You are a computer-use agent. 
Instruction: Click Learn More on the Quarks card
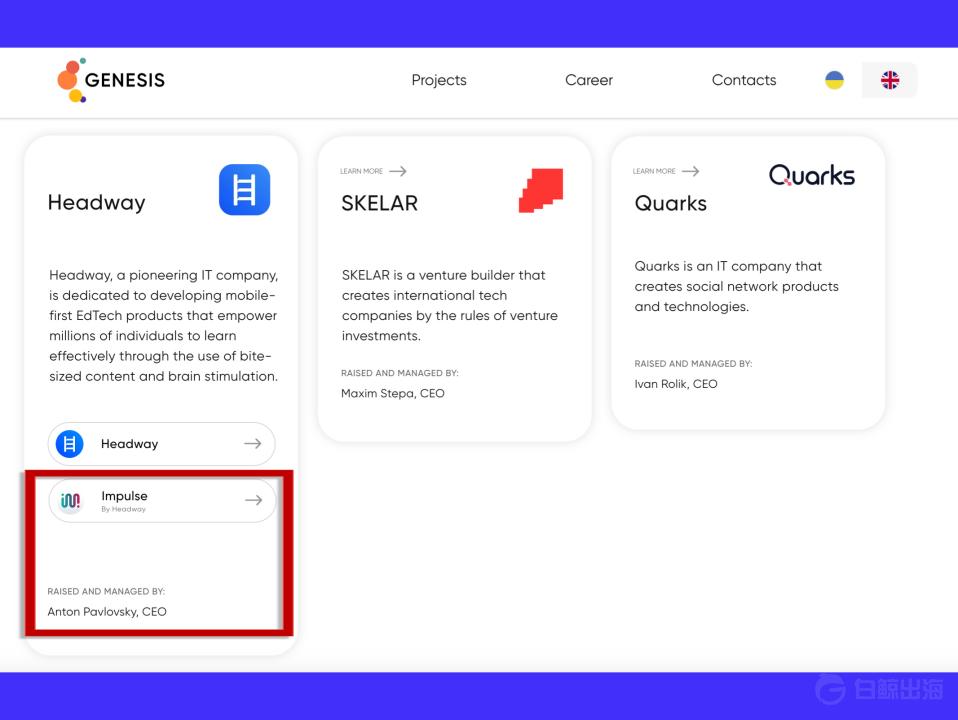(x=654, y=171)
